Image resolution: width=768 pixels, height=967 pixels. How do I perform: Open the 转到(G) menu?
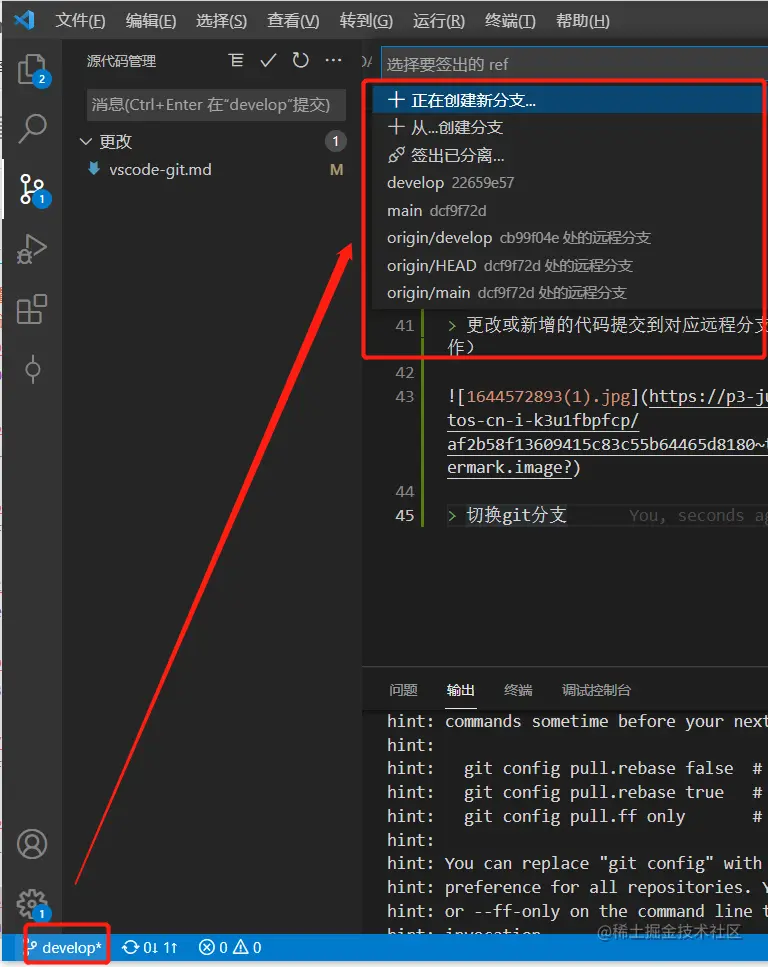coord(366,21)
